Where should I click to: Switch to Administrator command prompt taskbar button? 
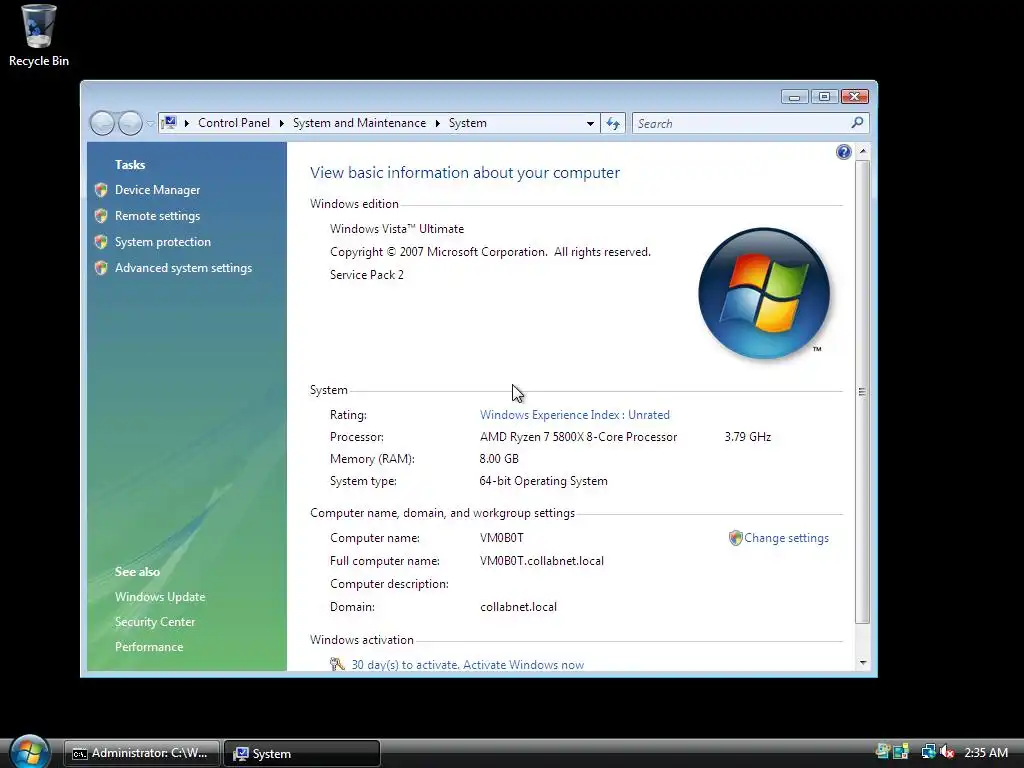(x=141, y=753)
